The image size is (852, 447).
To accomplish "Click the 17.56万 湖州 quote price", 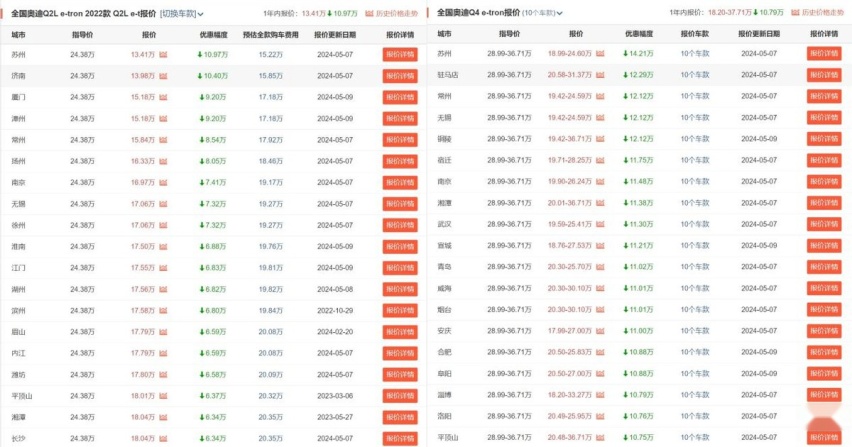I will tap(143, 289).
